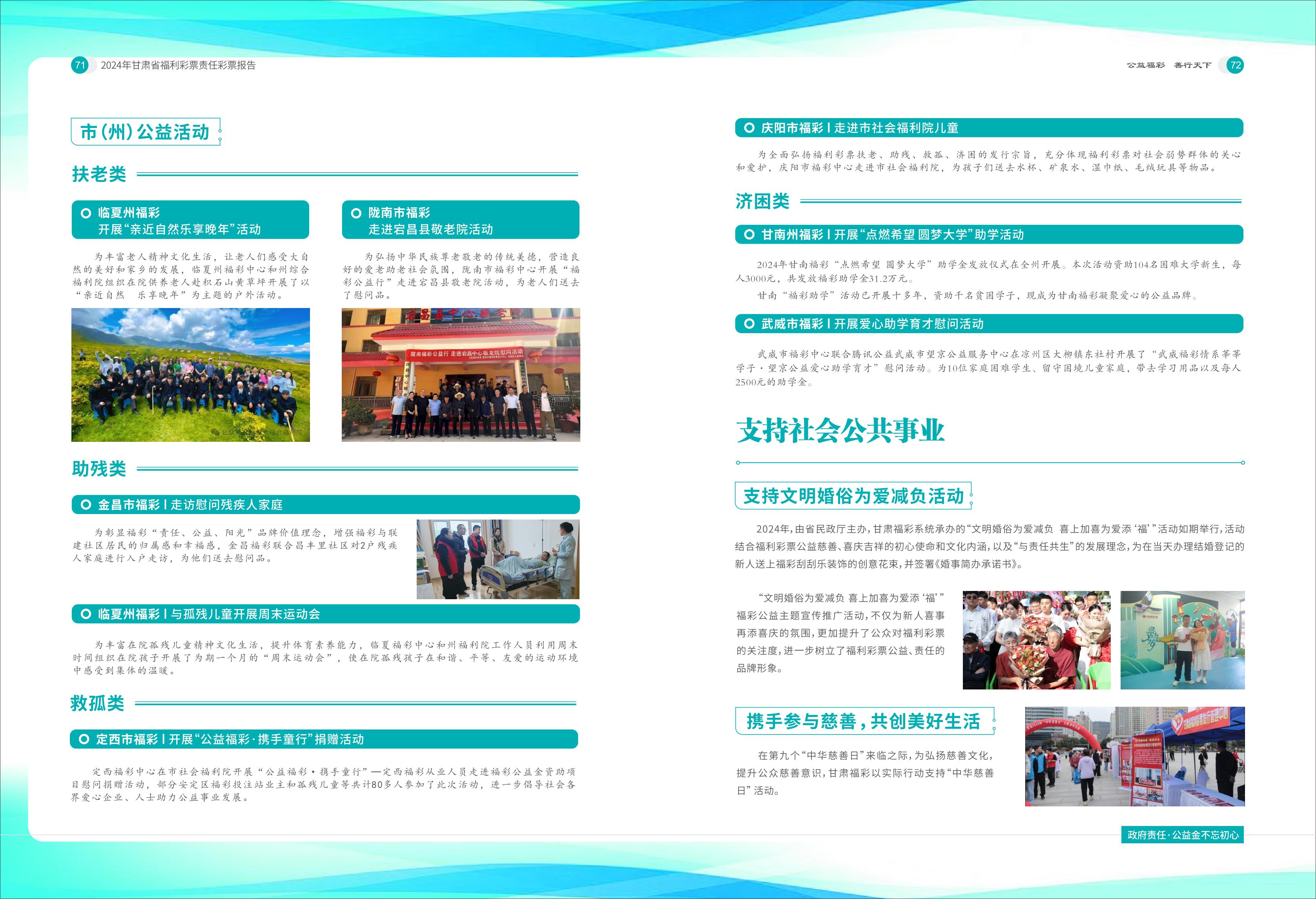Open the hospital bedside visit photo

[498, 559]
